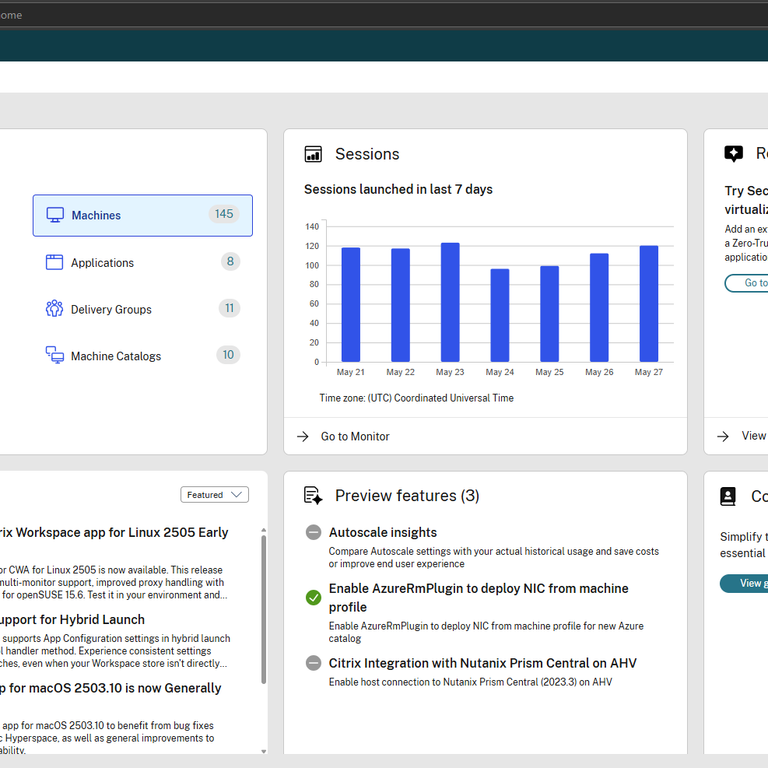Open the Go to Monitor link
Image resolution: width=768 pixels, height=768 pixels.
tap(355, 436)
